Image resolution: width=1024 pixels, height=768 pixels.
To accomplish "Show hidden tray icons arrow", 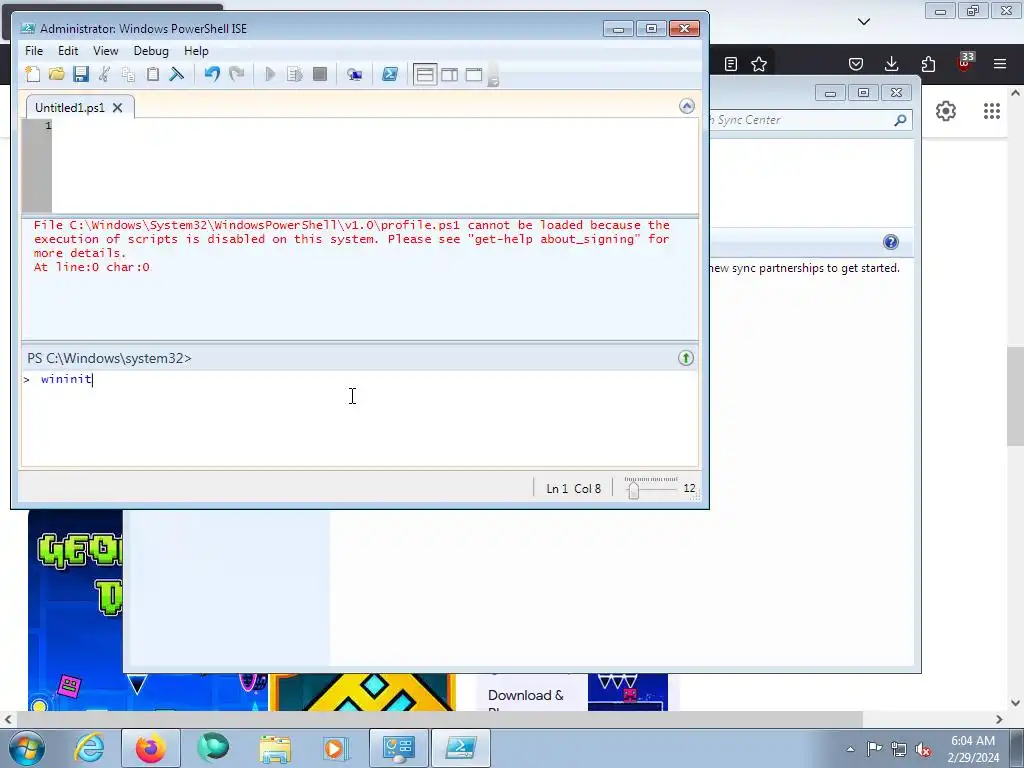I will point(850,749).
